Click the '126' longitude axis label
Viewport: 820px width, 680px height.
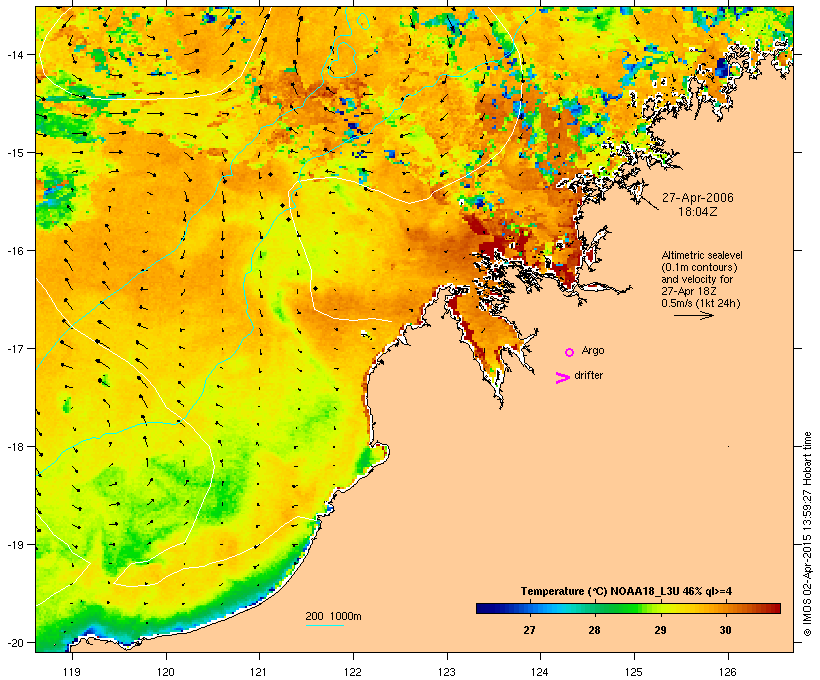tap(728, 672)
